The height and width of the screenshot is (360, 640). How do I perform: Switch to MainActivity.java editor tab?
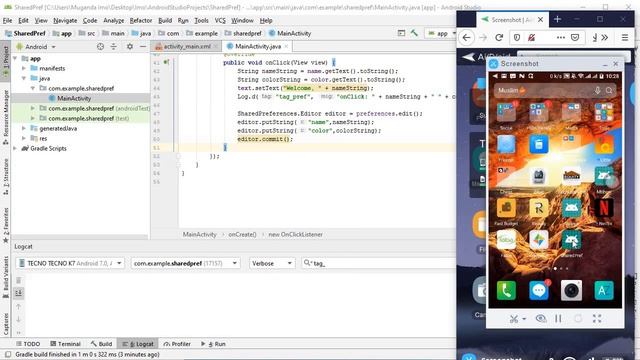258,47
